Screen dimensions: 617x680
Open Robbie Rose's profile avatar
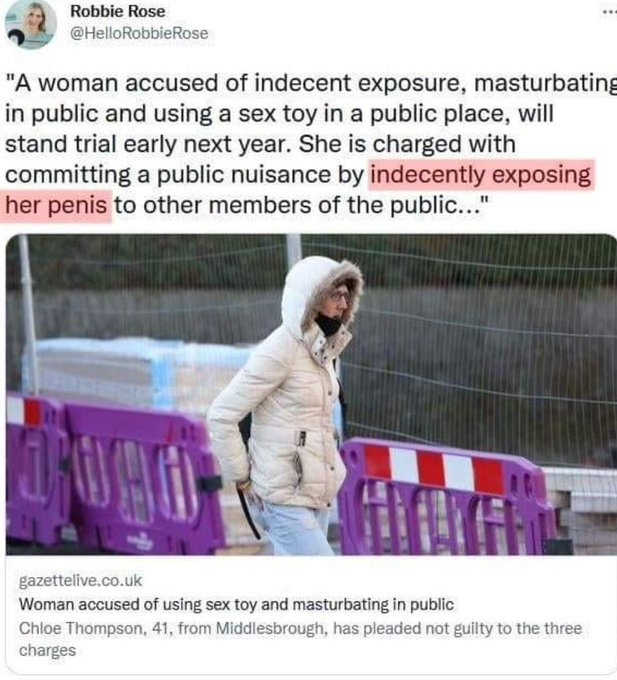pyautogui.click(x=30, y=24)
